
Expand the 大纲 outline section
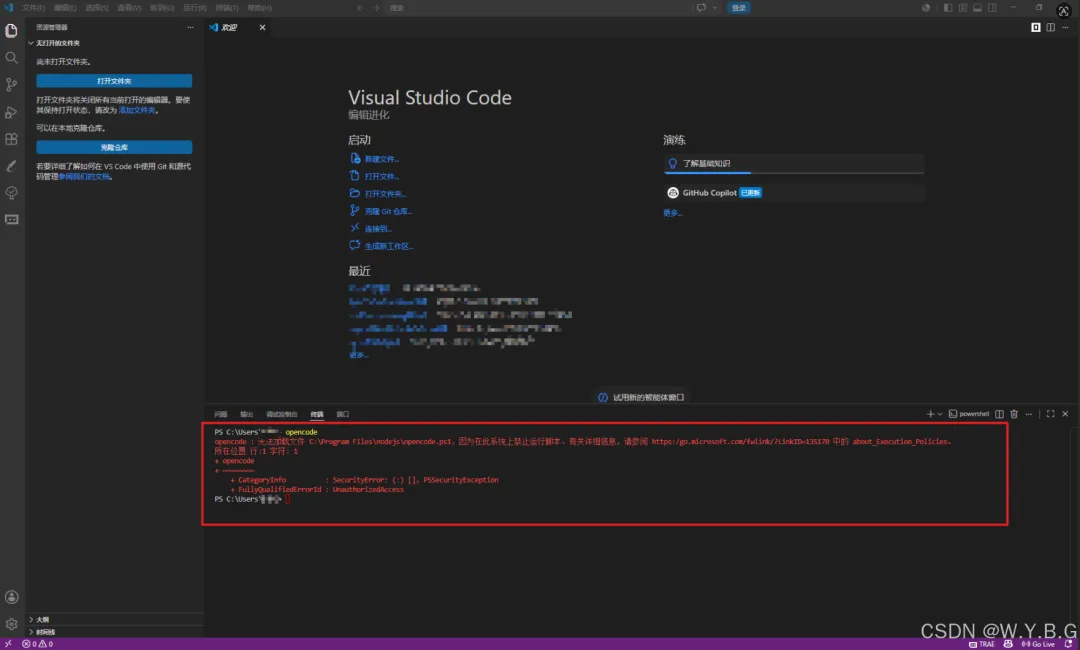(114, 619)
